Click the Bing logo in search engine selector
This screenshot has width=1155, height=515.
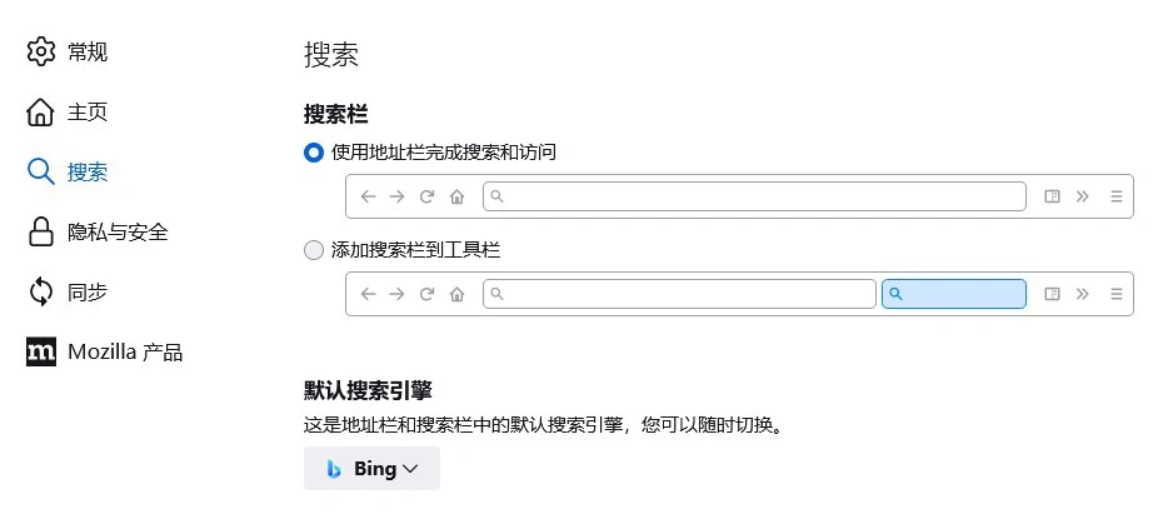[x=334, y=469]
